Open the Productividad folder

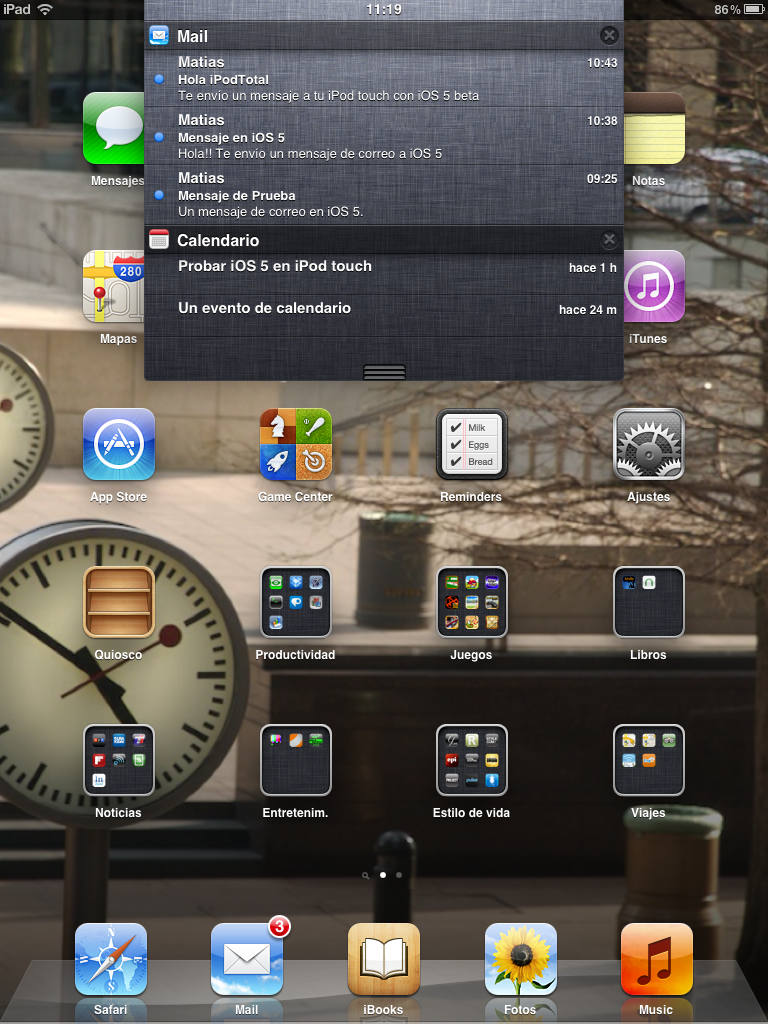click(x=296, y=602)
